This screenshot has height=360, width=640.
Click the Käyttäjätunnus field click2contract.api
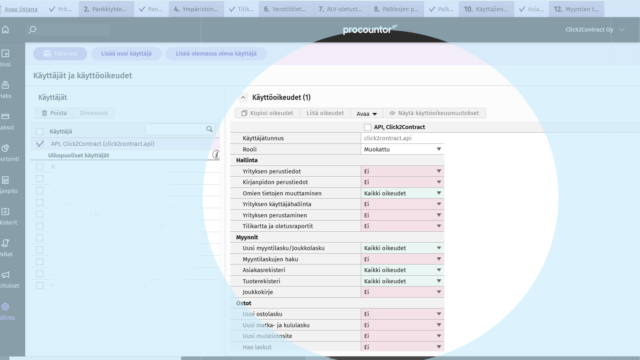(x=402, y=138)
